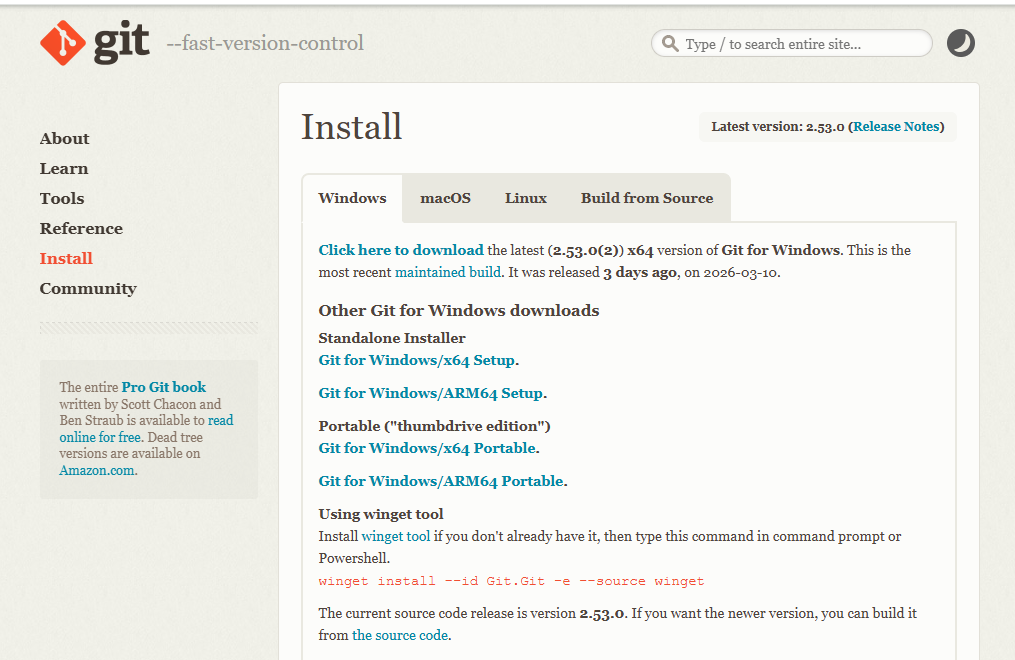Download Git for Windows/ARM64 Setup
1015x660 pixels.
[430, 393]
